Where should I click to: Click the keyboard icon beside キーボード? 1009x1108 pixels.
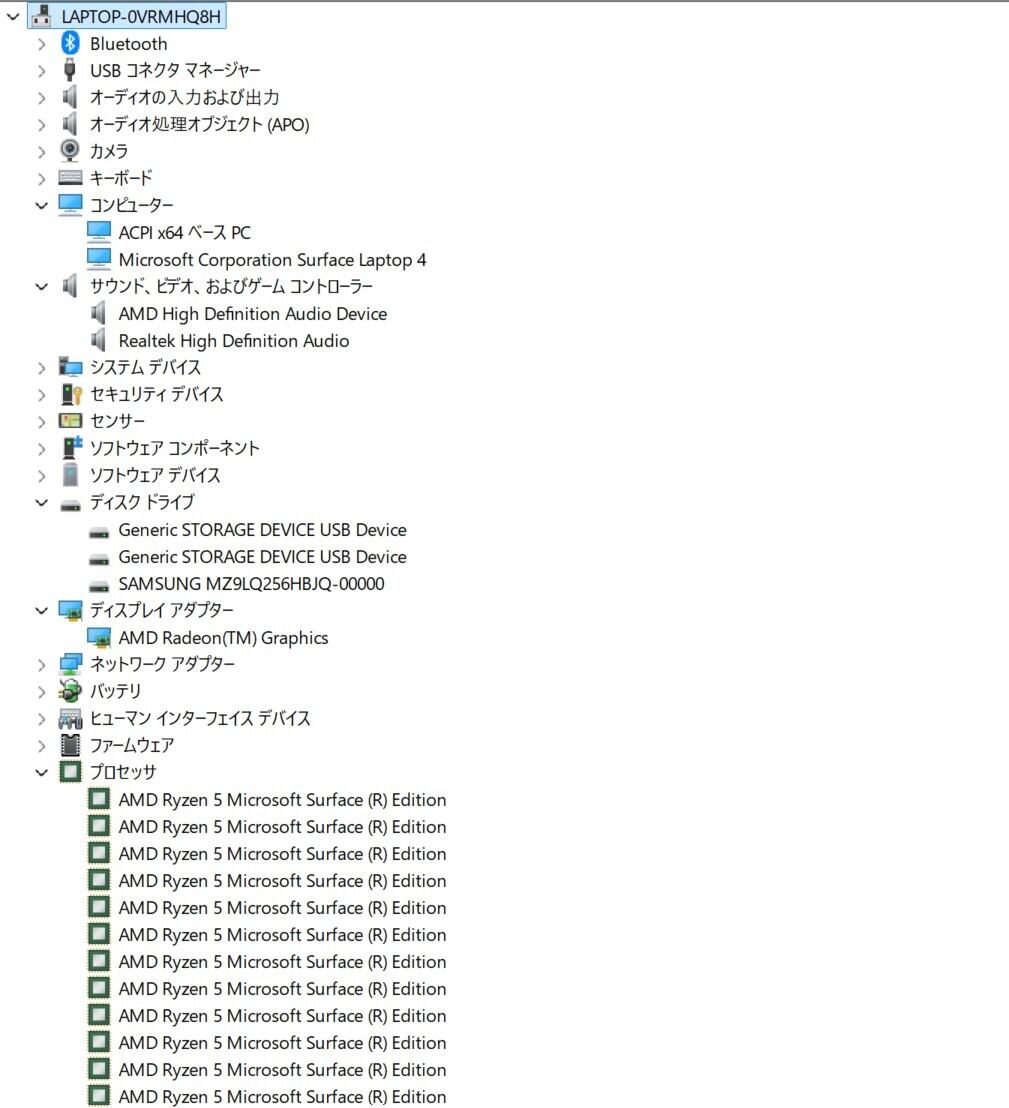70,178
